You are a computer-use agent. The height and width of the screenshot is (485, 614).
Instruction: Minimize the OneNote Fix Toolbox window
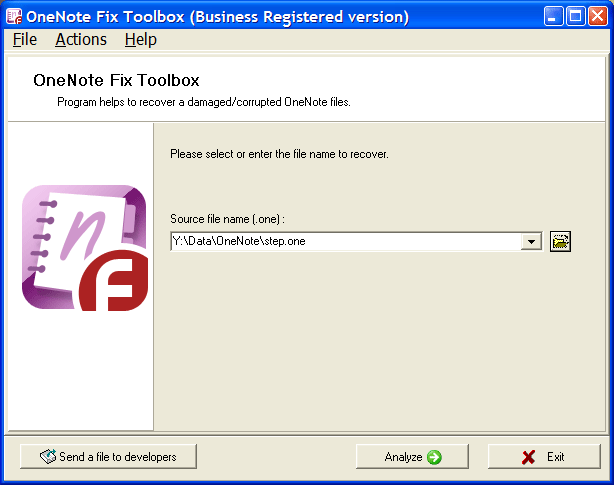[553, 16]
